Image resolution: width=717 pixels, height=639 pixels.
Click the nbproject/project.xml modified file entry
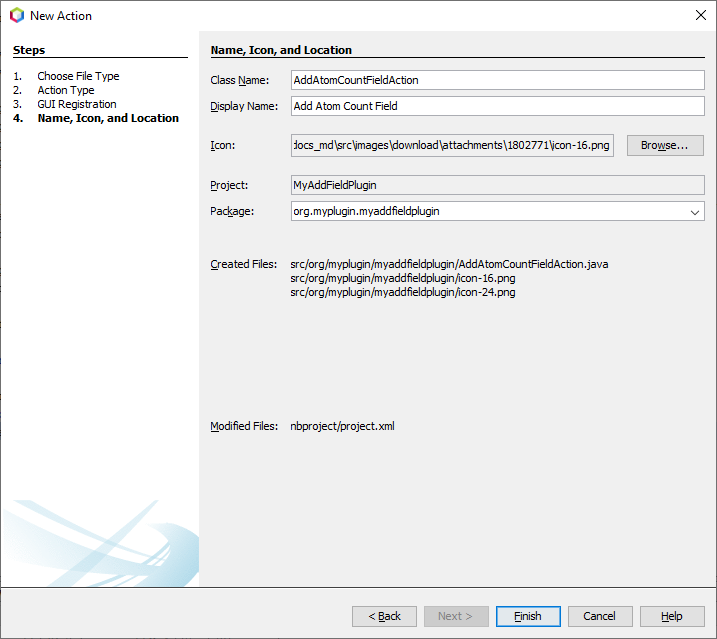(x=342, y=426)
